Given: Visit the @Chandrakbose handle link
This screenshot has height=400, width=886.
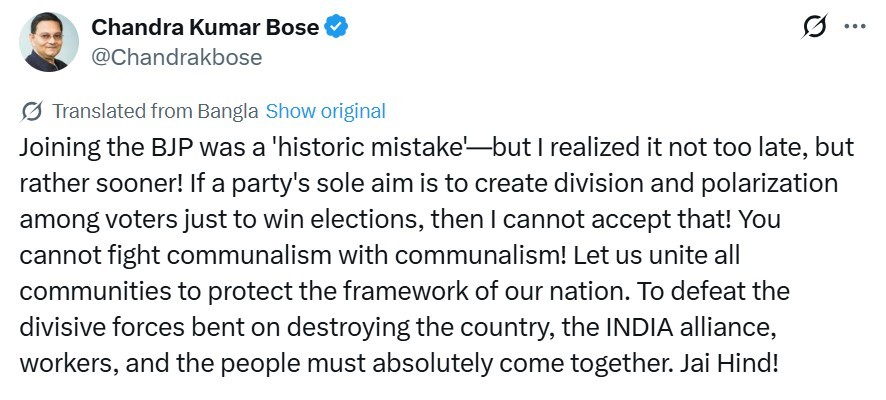Looking at the screenshot, I should pyautogui.click(x=177, y=57).
